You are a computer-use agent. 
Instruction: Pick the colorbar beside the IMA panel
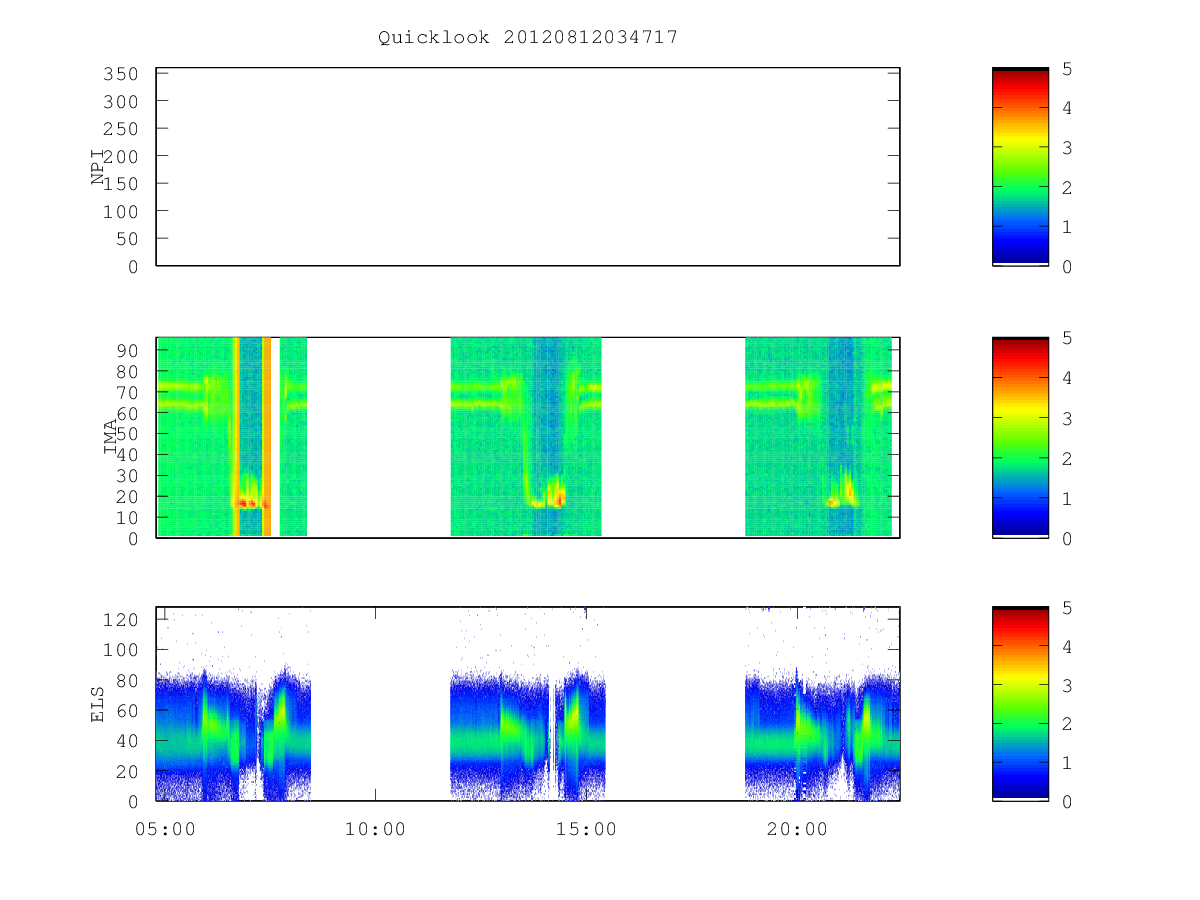1020,437
